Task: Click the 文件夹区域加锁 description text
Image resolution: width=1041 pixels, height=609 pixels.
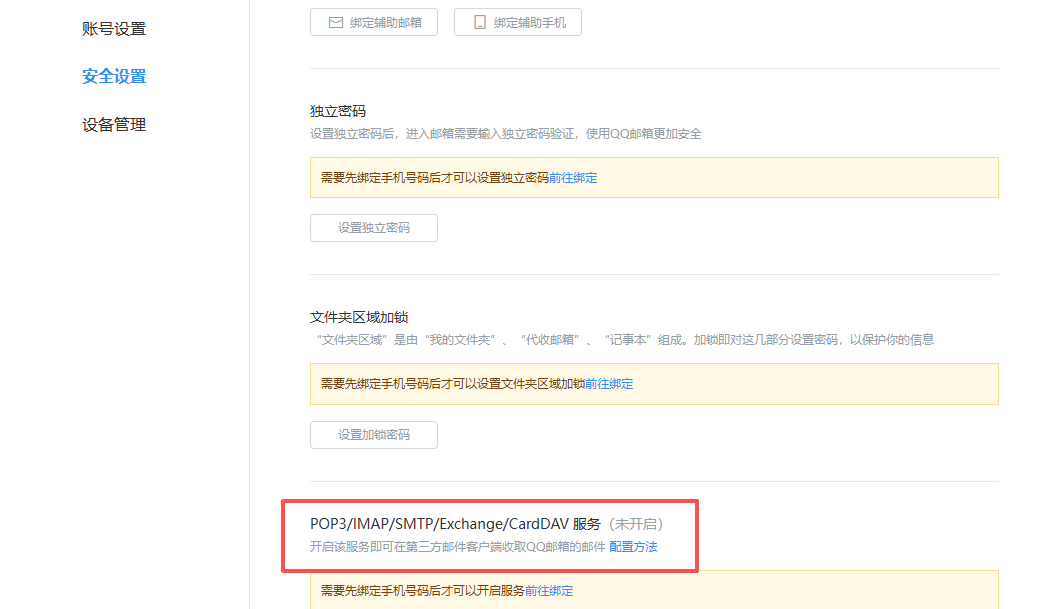Action: [621, 340]
